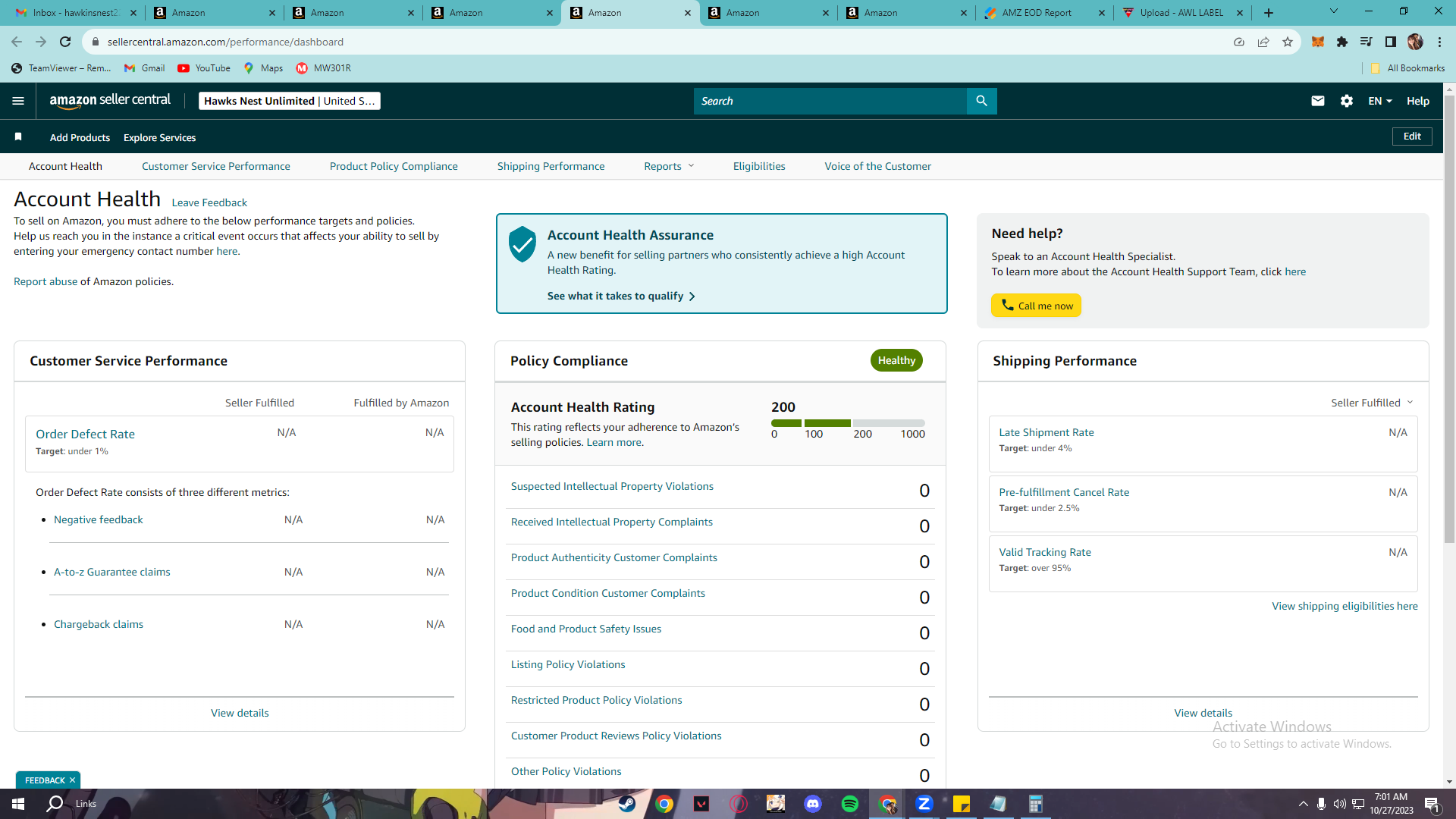Click Explore Services
1456x819 pixels.
(160, 137)
